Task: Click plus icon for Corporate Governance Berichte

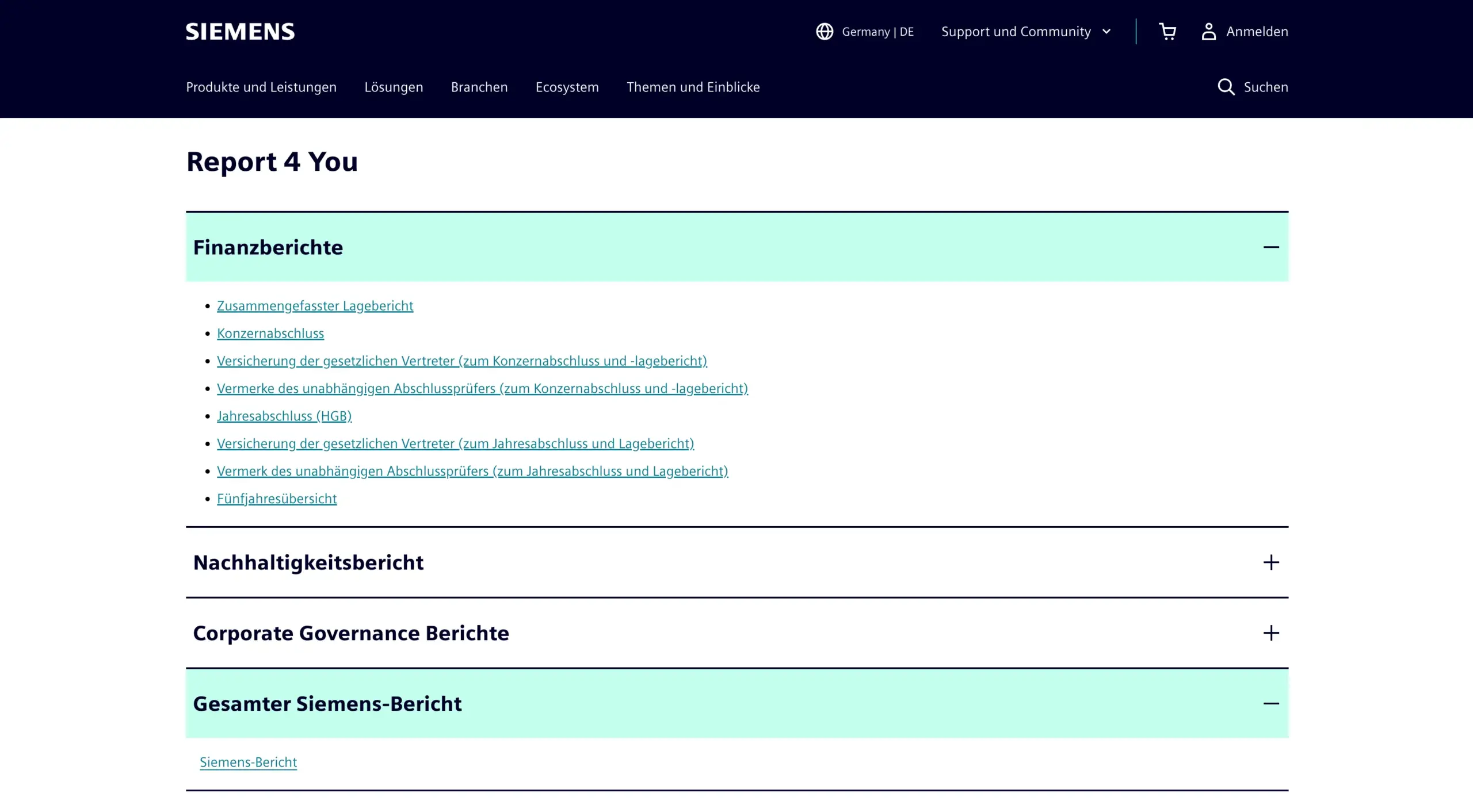Action: point(1270,633)
